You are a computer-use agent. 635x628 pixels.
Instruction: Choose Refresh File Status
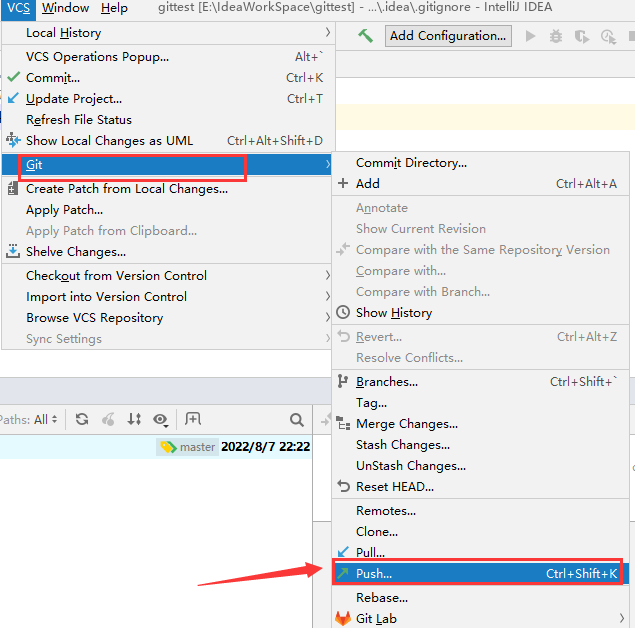coord(167,119)
